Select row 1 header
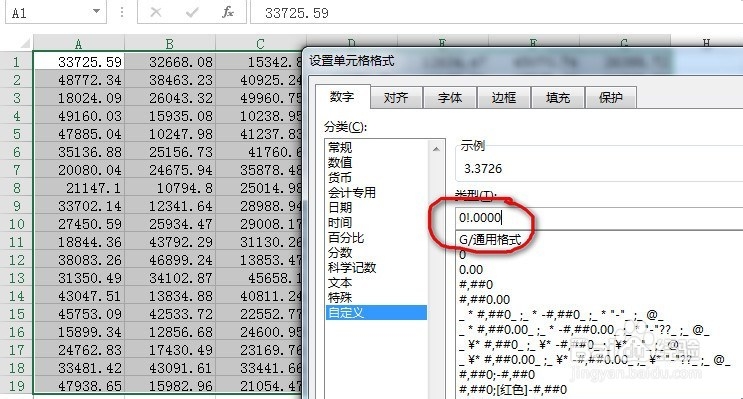This screenshot has height=399, width=743. (16, 62)
